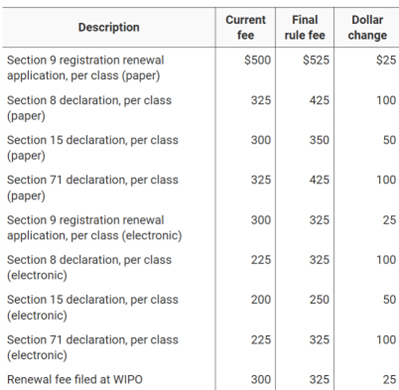
Task: Click the Dollar change column header
Action: pos(367,27)
